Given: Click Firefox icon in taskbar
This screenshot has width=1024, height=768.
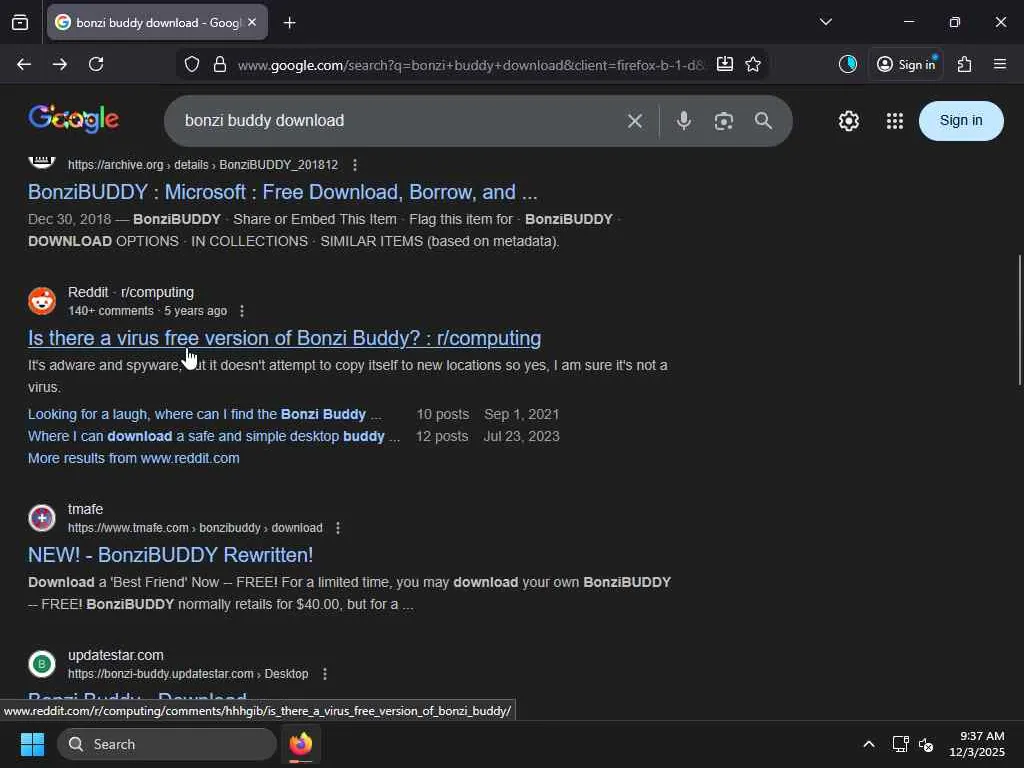Looking at the screenshot, I should click(x=301, y=744).
